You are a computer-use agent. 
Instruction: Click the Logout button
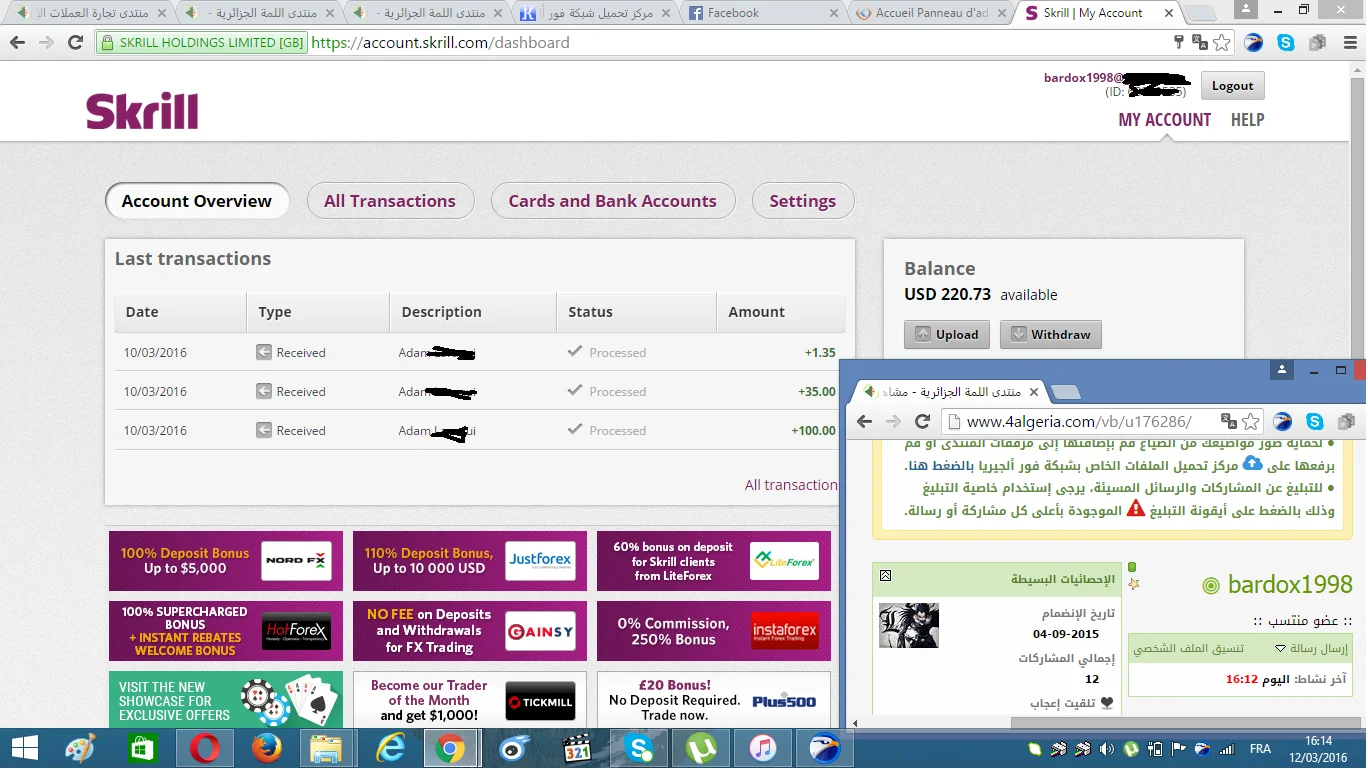tap(1233, 86)
